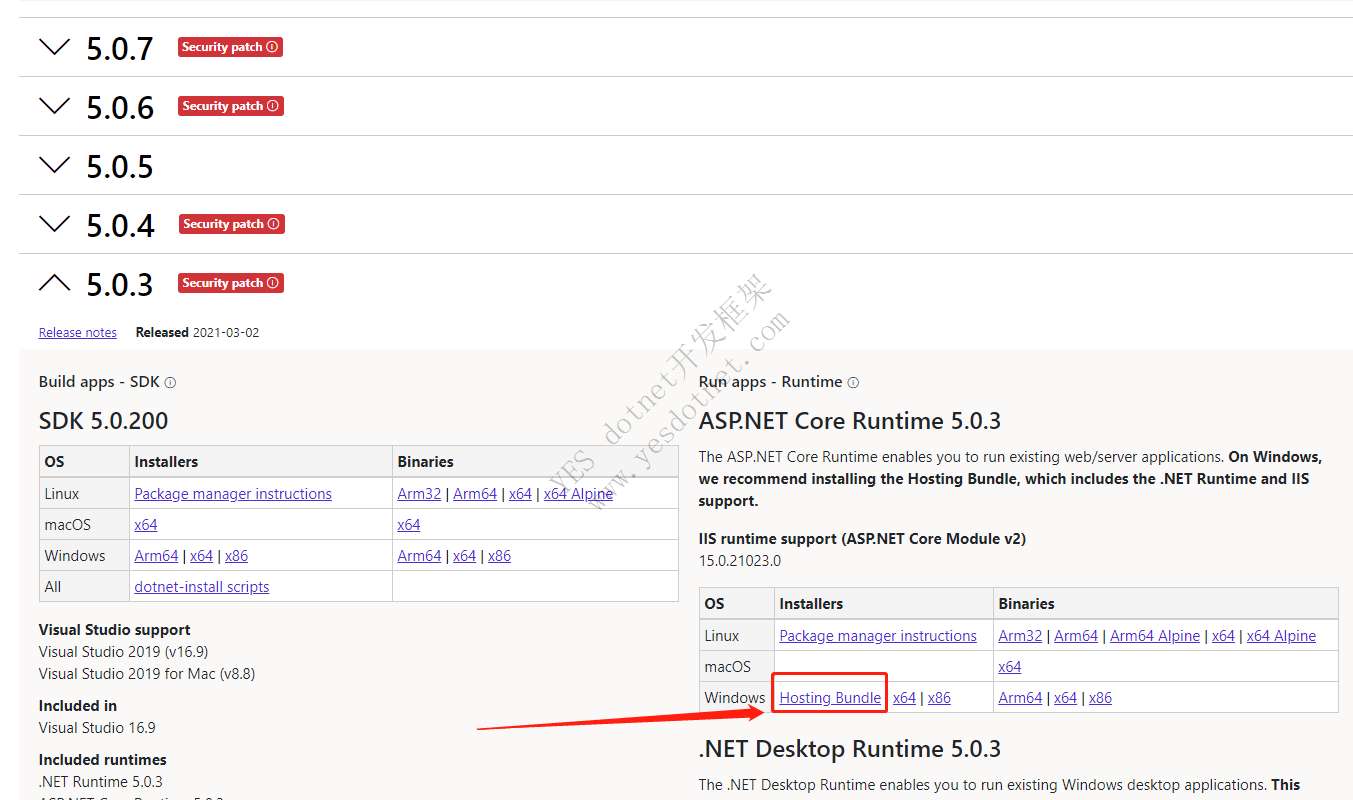The width and height of the screenshot is (1353, 800).
Task: Download ASP.NET Runtime Windows x86 installer
Action: click(x=939, y=698)
